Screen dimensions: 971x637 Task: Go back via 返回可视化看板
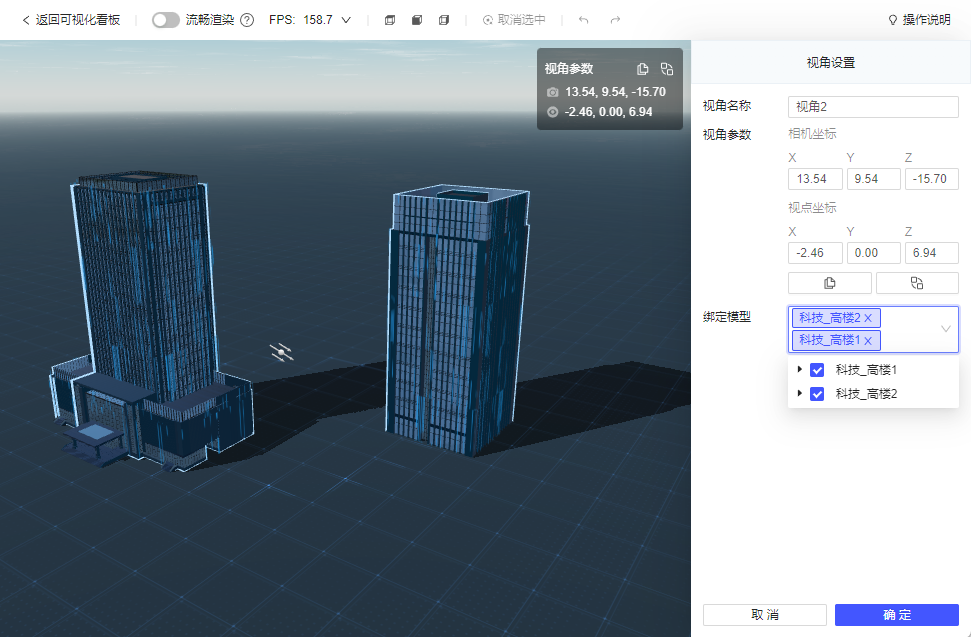click(x=71, y=20)
